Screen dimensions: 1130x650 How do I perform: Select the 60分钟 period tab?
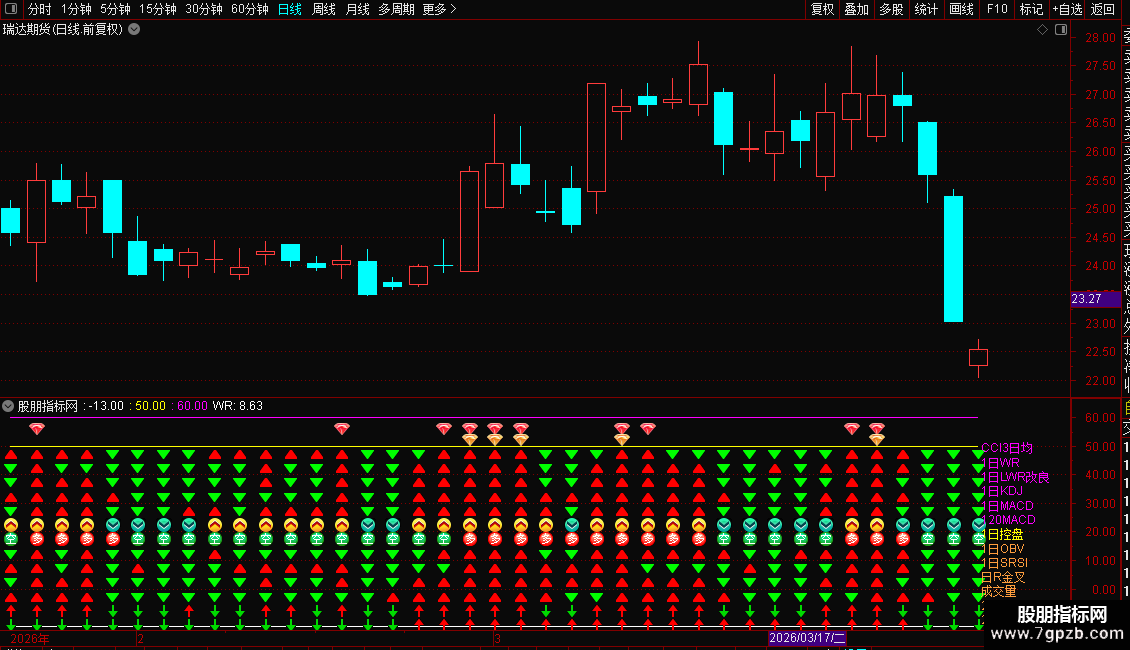(250, 9)
